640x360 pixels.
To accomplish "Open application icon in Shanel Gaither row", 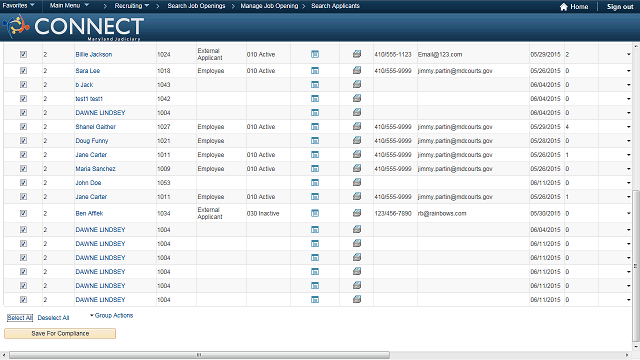I will 315,127.
